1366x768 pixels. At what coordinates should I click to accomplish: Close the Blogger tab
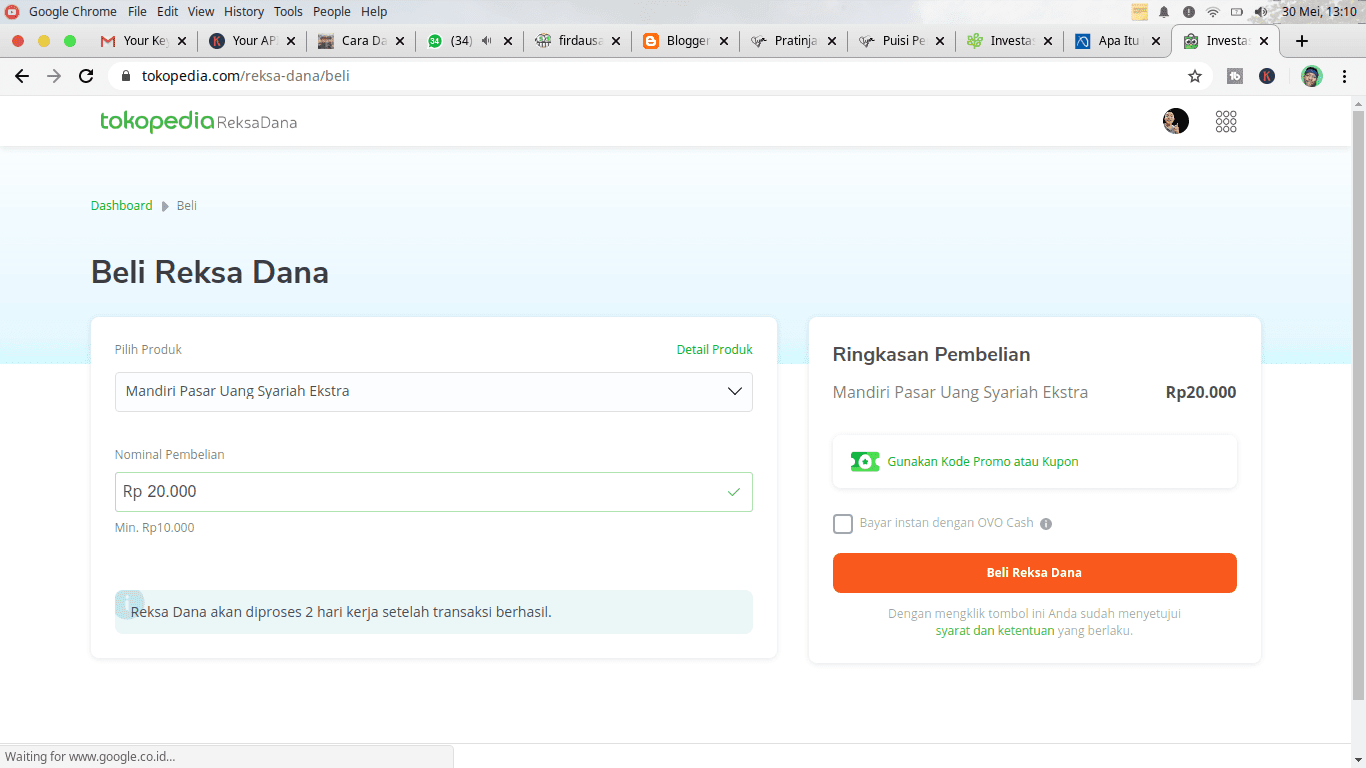point(723,41)
